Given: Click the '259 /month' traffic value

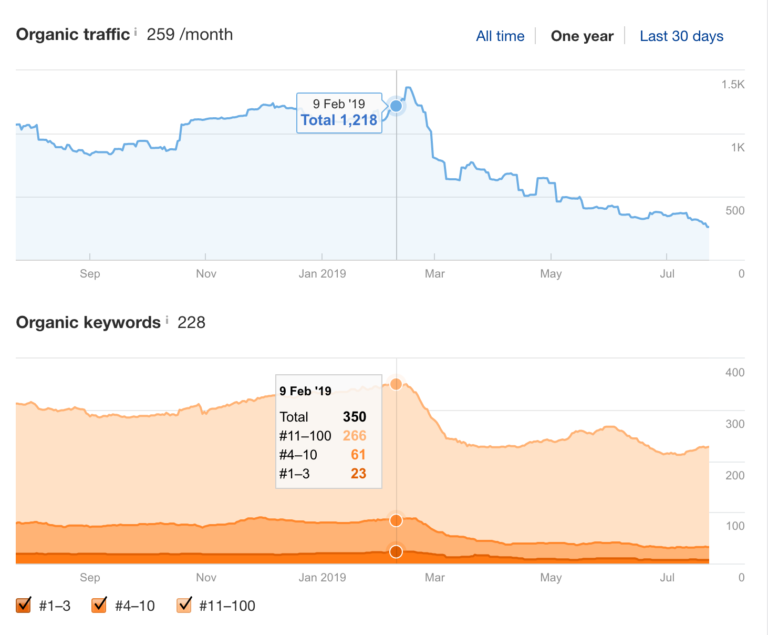Looking at the screenshot, I should tap(190, 34).
